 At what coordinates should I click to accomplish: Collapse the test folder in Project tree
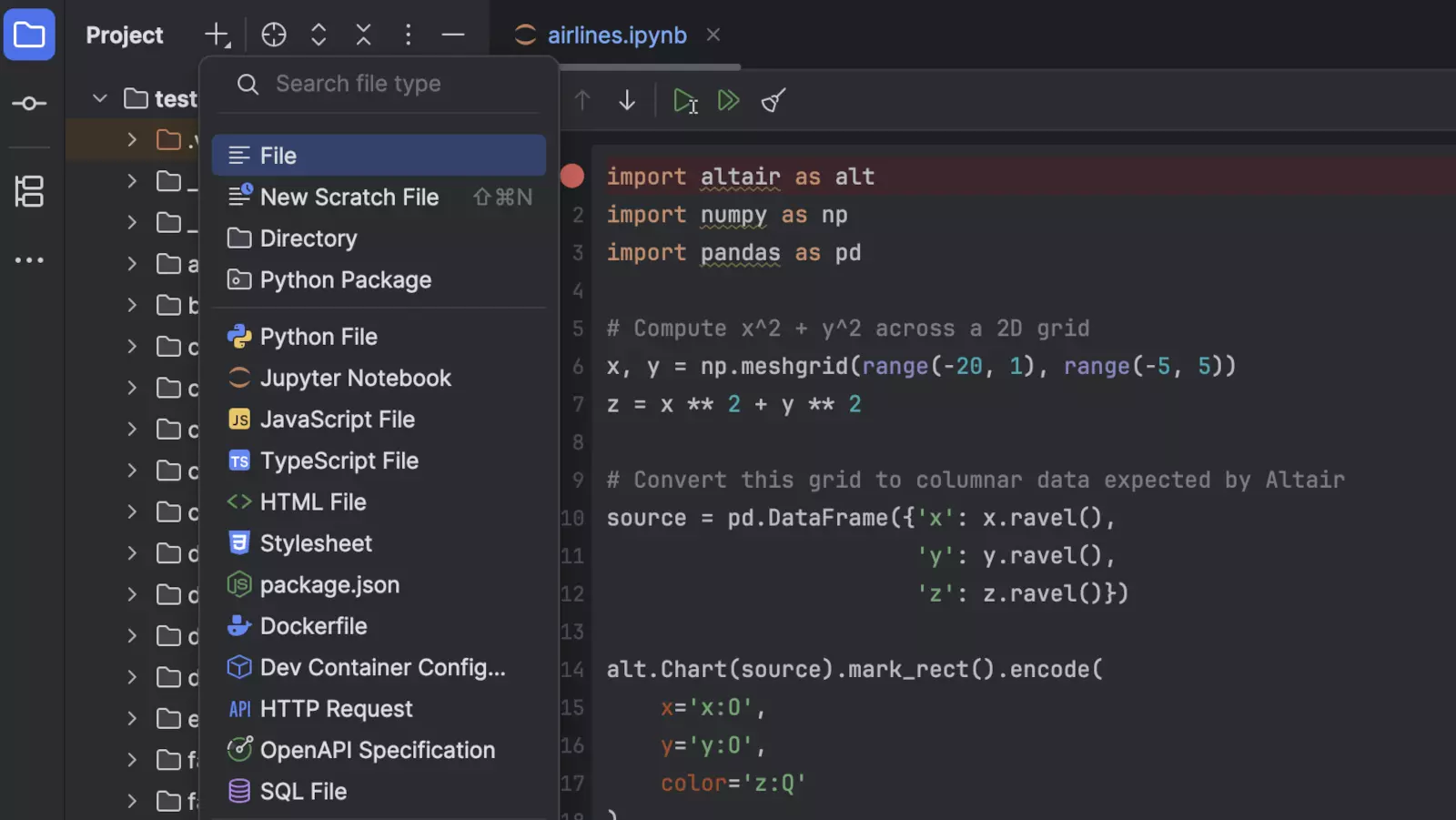tap(99, 98)
